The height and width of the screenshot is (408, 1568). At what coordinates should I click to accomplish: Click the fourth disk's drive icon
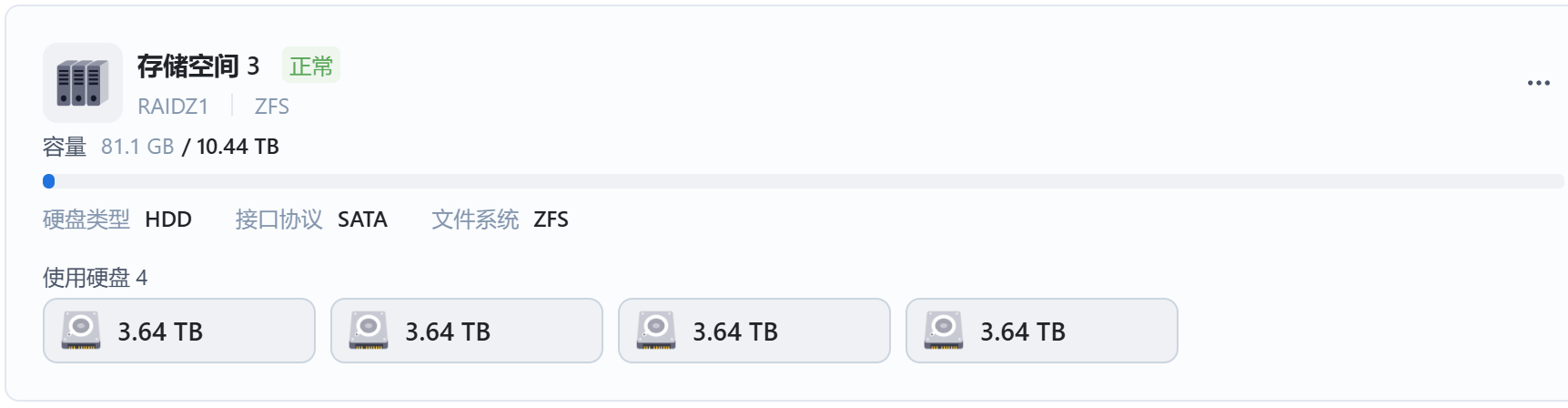click(944, 331)
